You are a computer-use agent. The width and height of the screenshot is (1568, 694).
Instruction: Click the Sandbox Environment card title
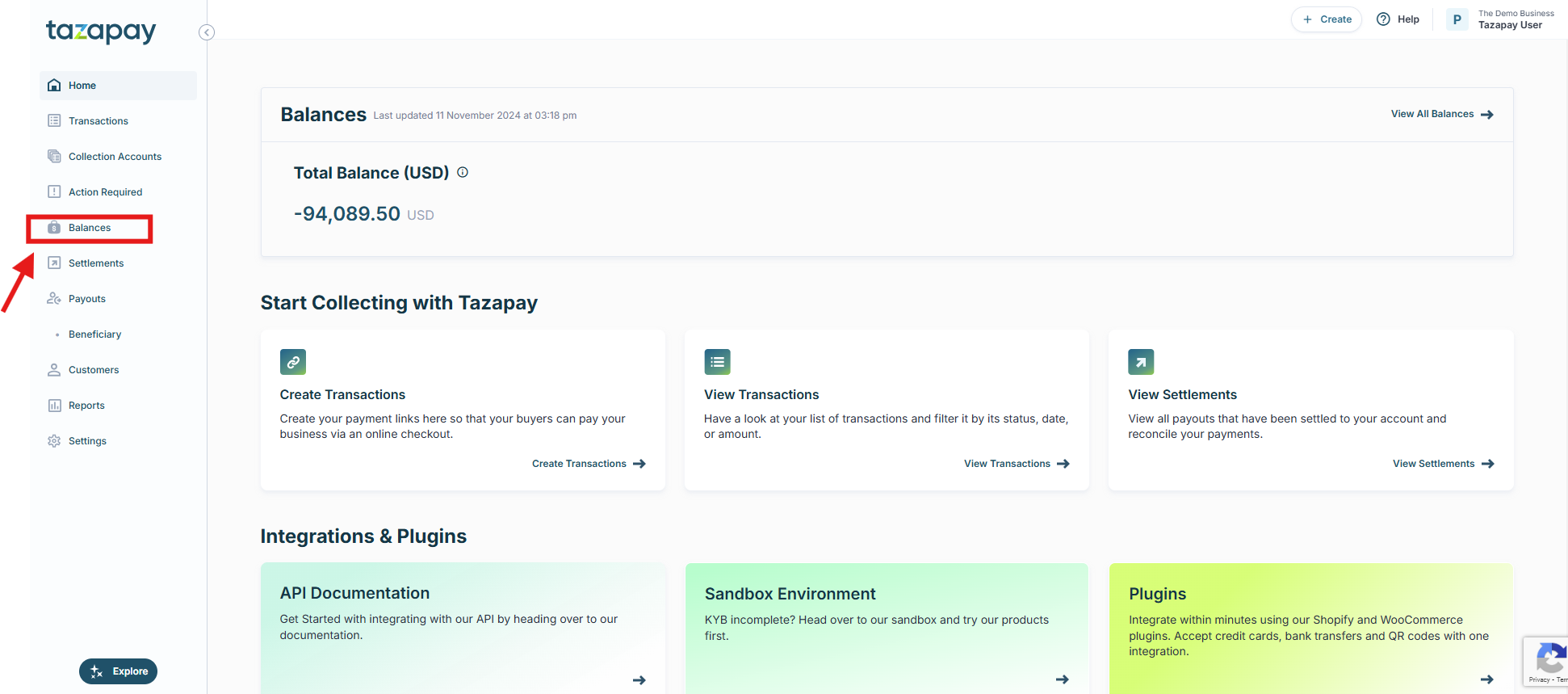click(x=790, y=594)
